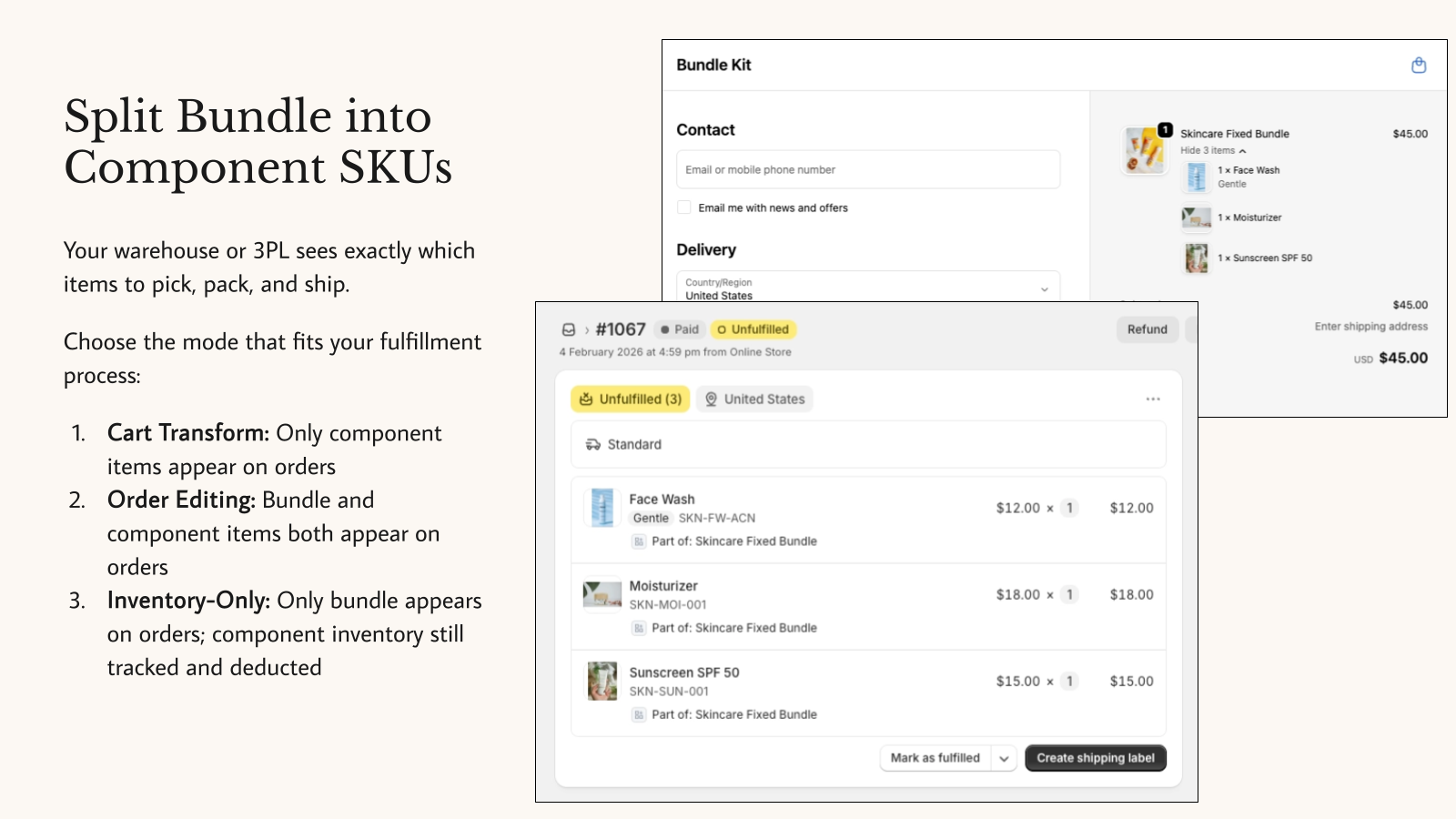Click the $15.00 Sunscreen line total
Viewport: 1456px width, 819px height.
tap(1131, 681)
